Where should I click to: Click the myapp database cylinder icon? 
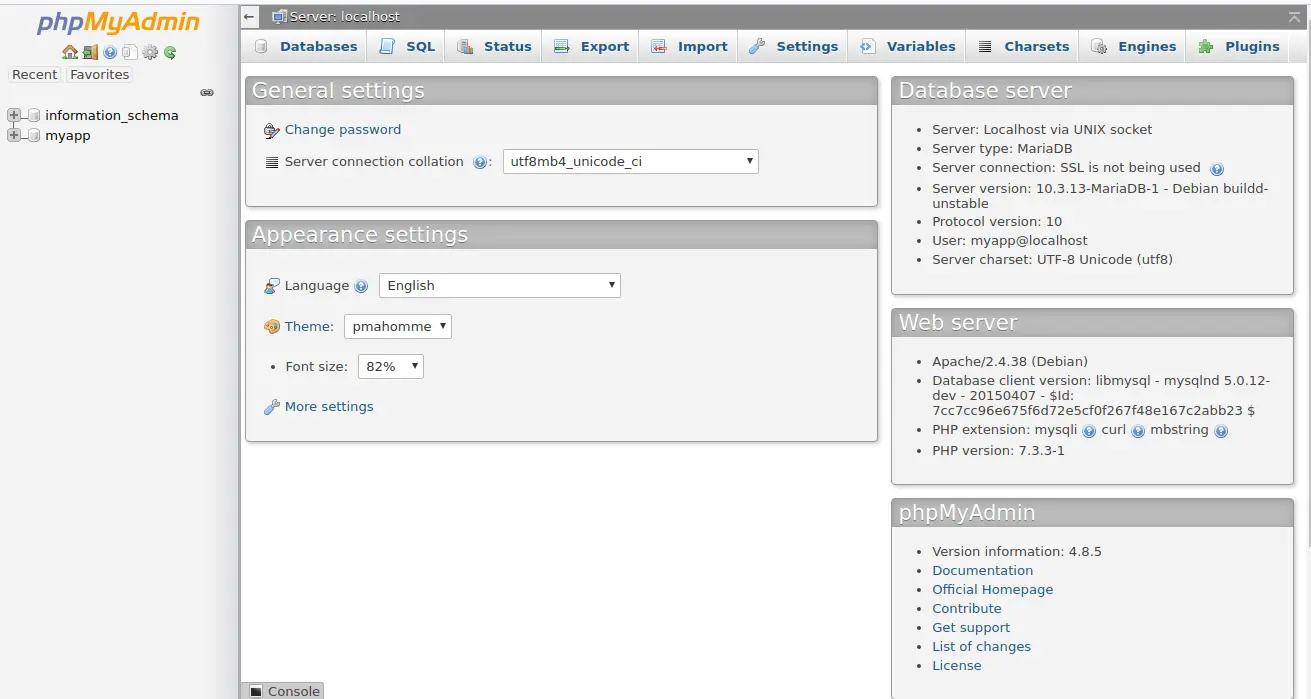point(33,136)
